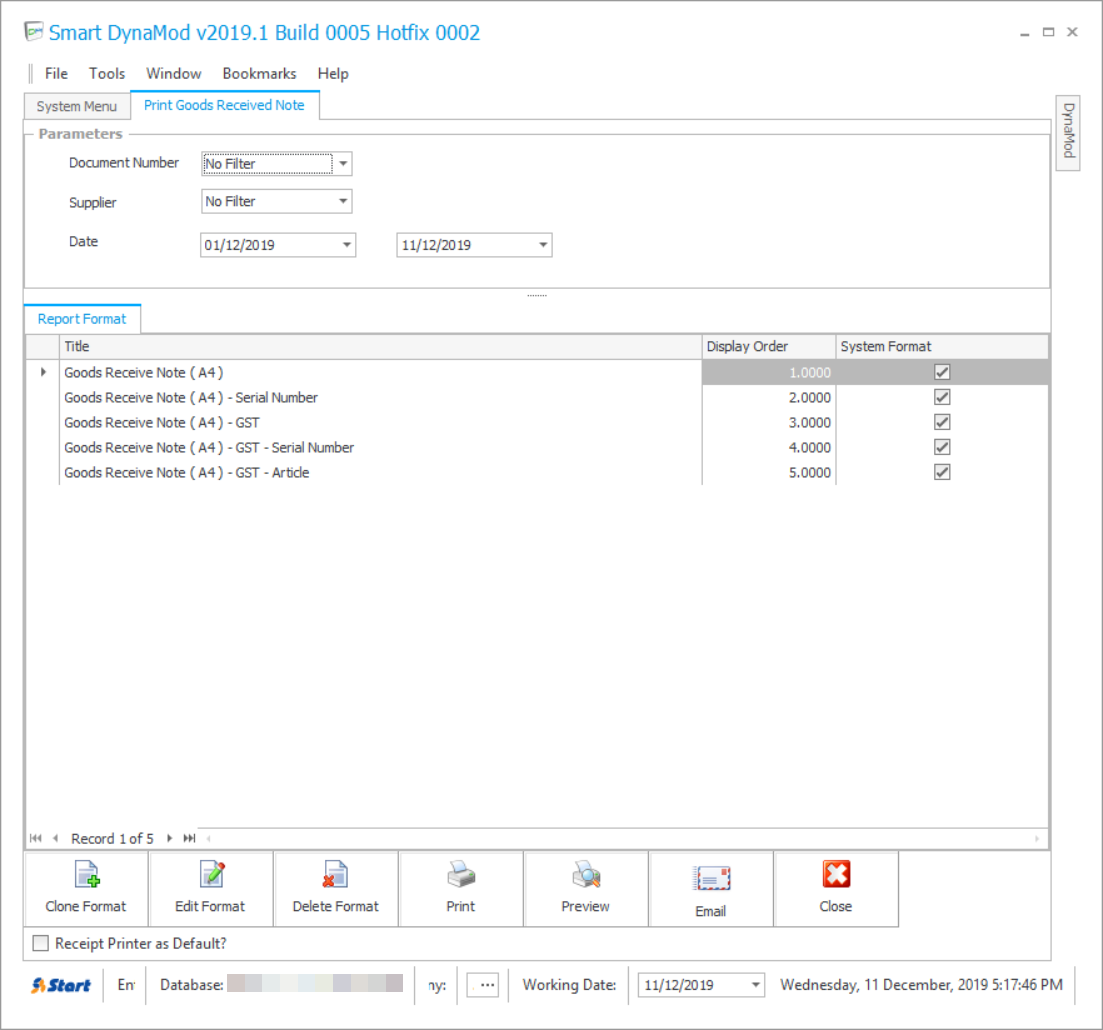1103x1030 pixels.
Task: Sort by the Display Order column header
Action: coord(768,346)
